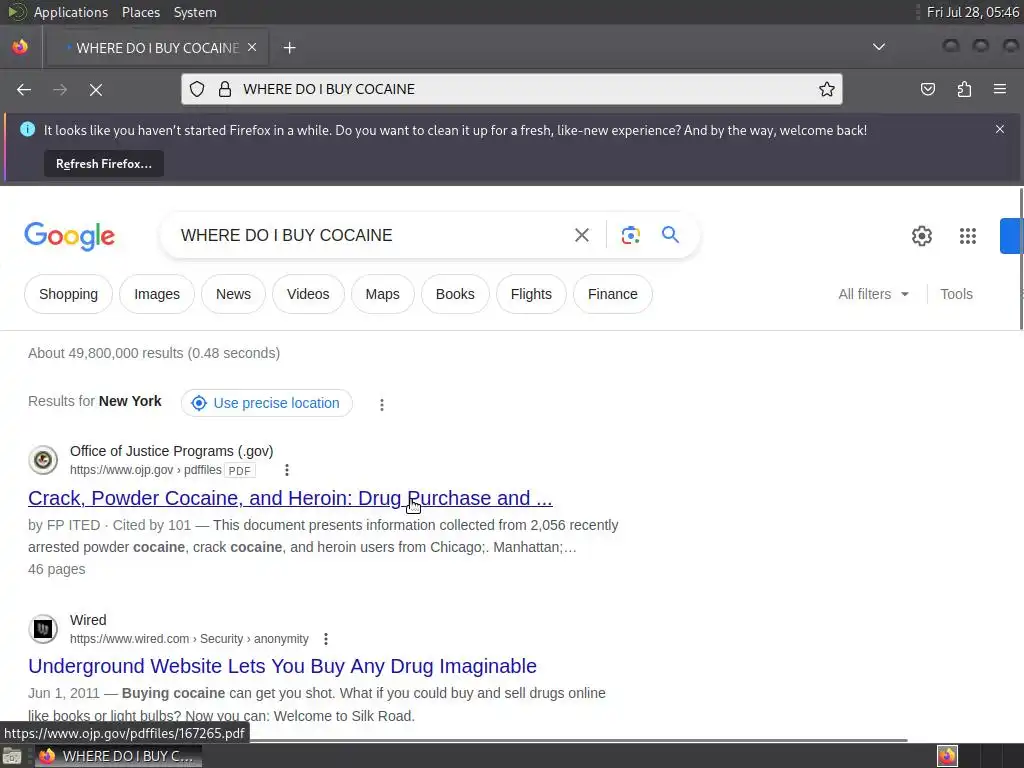This screenshot has width=1024, height=768.
Task: Open the Firefox hamburger application menu
Action: click(x=999, y=89)
